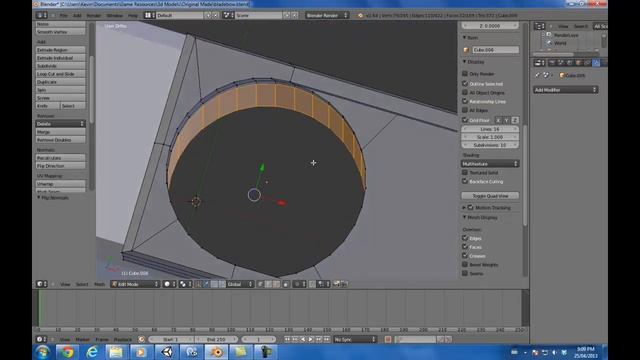This screenshot has height=360, width=640.
Task: Click the Loop Cut and Slide button
Action: click(x=60, y=74)
